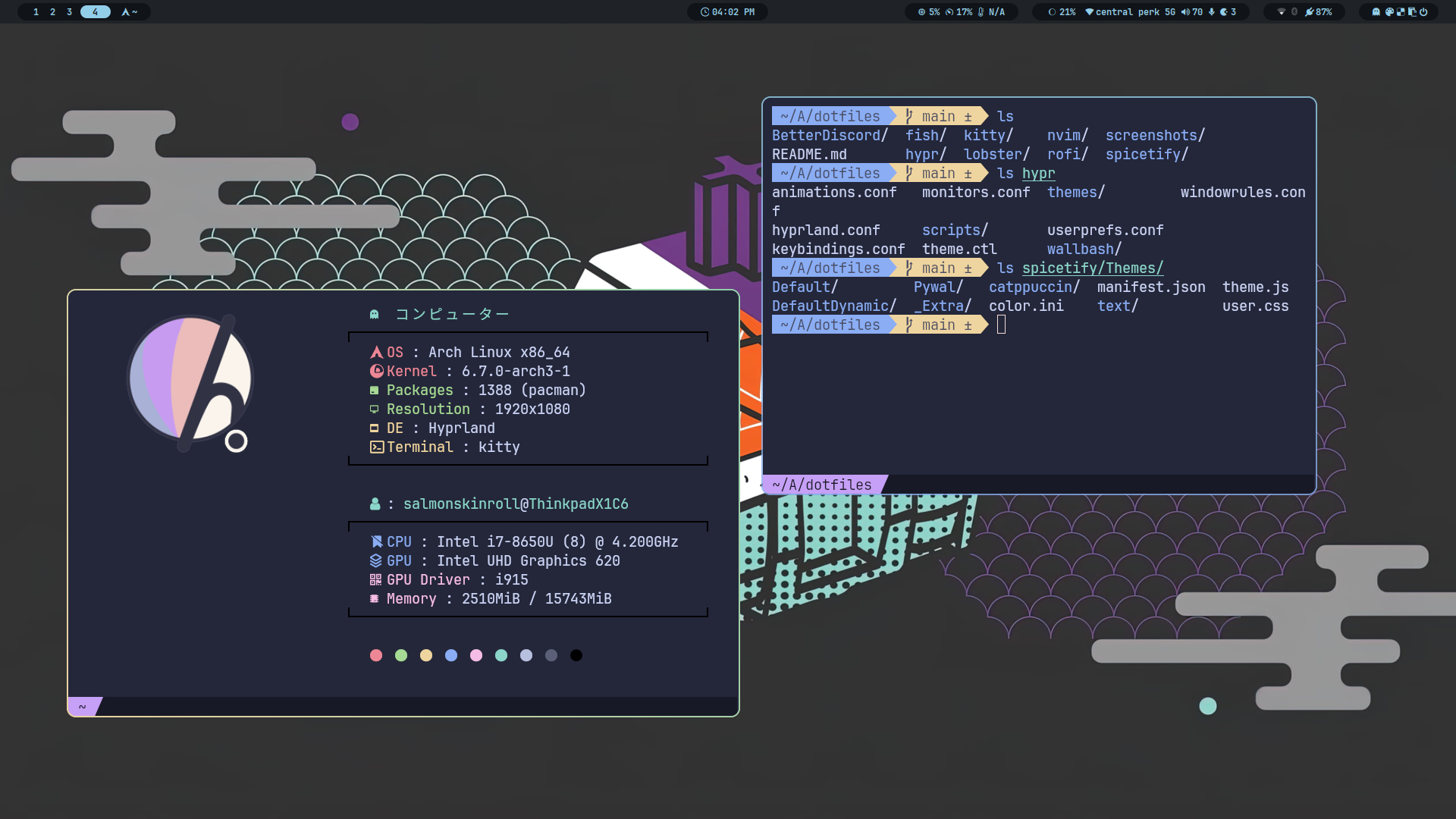Screen dimensions: 1456x819
Task: Toggle volume mute at the 70 indicator
Action: click(1191, 12)
